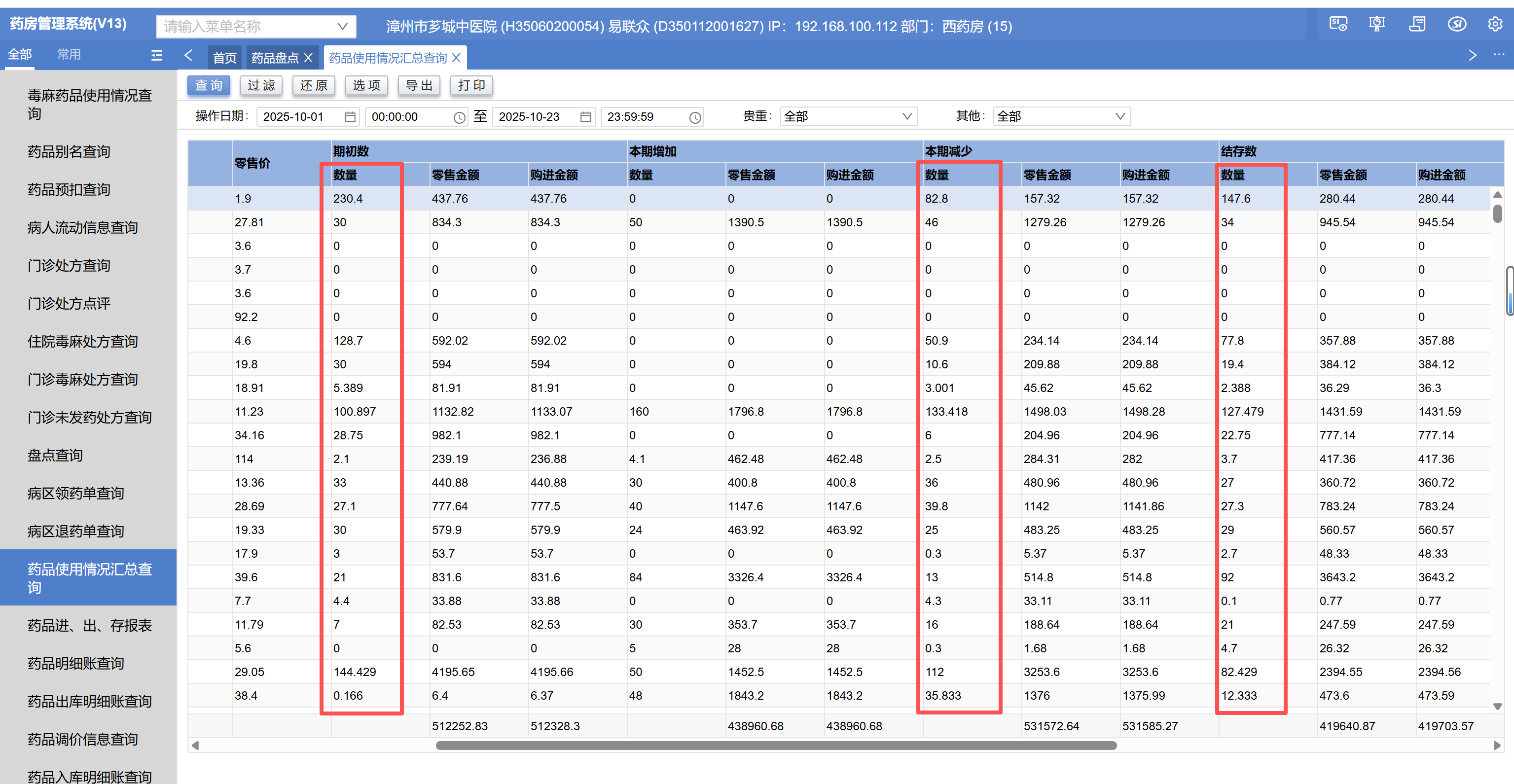Click the 查询 button

tap(209, 86)
